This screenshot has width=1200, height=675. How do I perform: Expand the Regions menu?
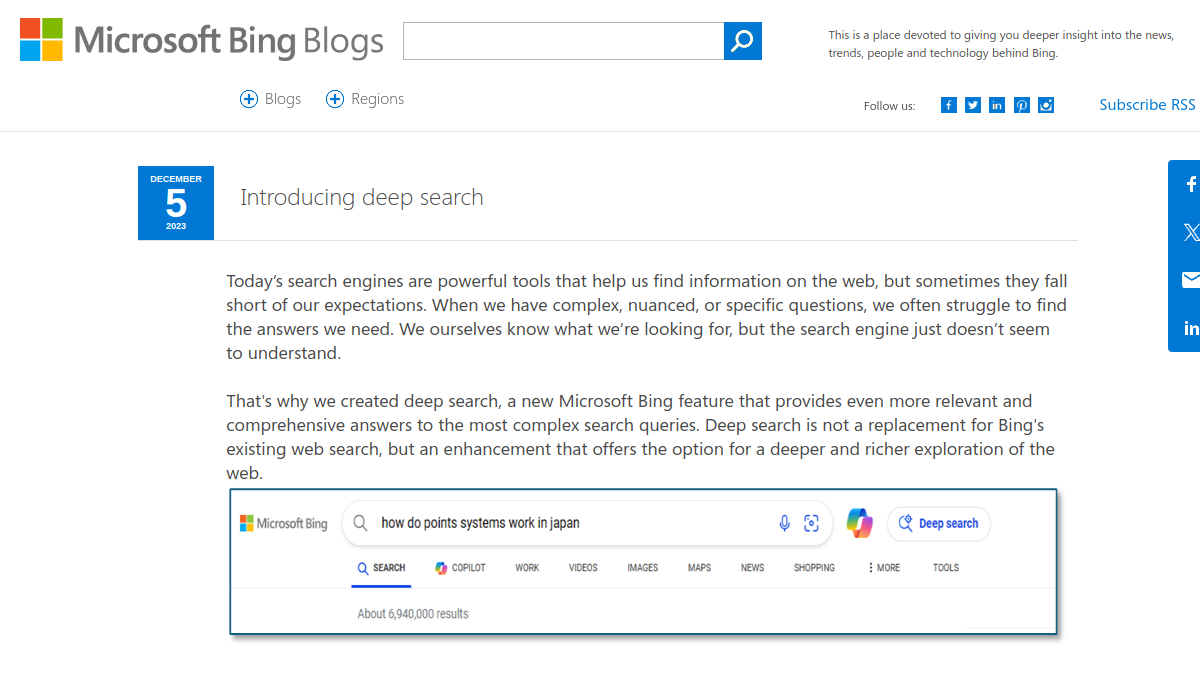pos(365,99)
